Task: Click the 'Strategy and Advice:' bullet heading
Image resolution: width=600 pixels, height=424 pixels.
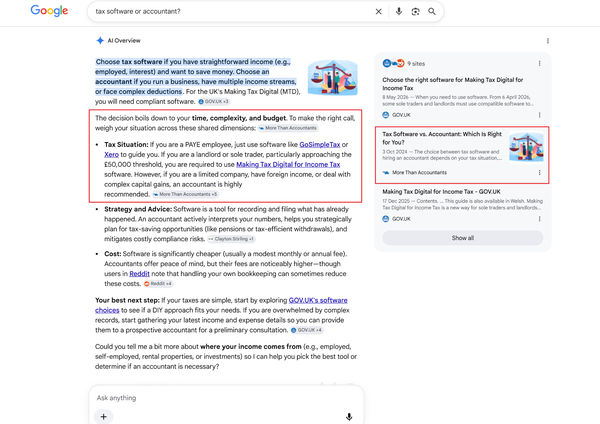Action: [138, 209]
